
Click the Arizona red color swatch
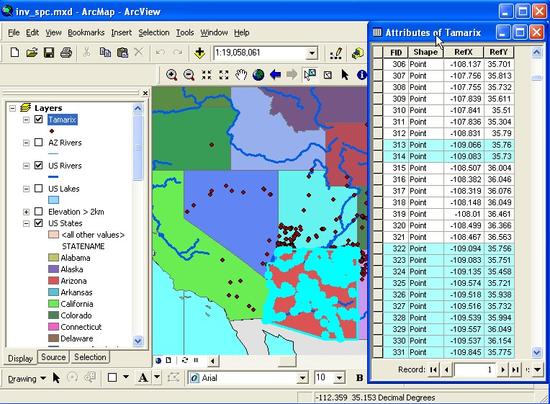tap(53, 281)
